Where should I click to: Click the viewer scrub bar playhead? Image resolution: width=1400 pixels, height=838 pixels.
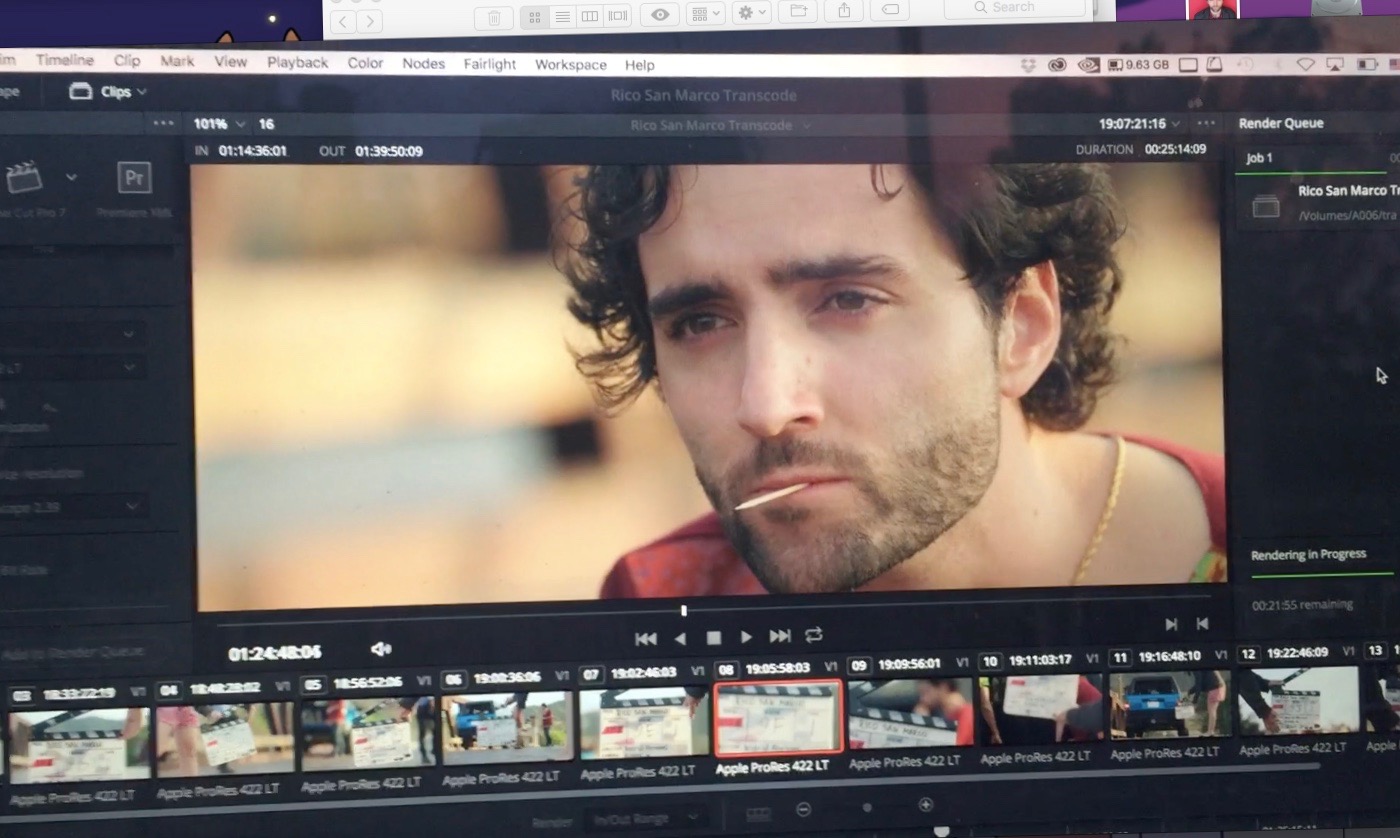click(x=684, y=610)
